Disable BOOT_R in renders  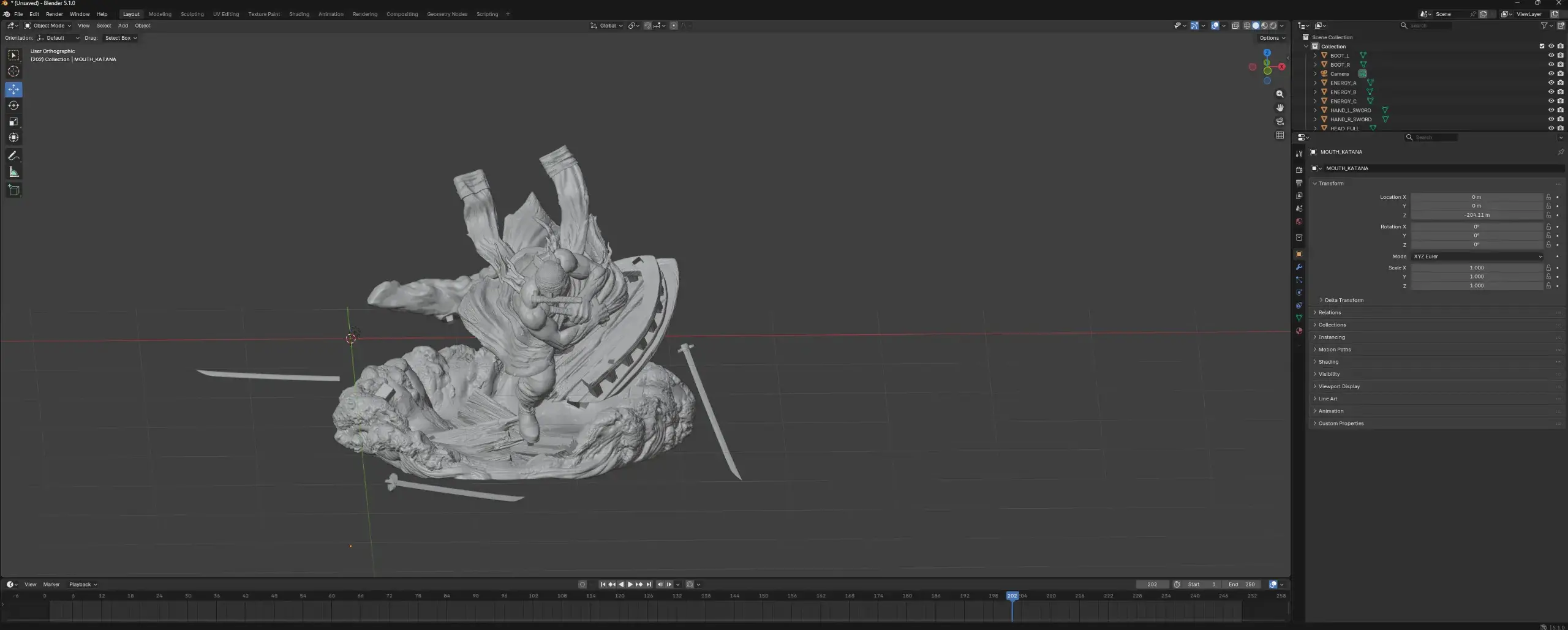(x=1560, y=64)
